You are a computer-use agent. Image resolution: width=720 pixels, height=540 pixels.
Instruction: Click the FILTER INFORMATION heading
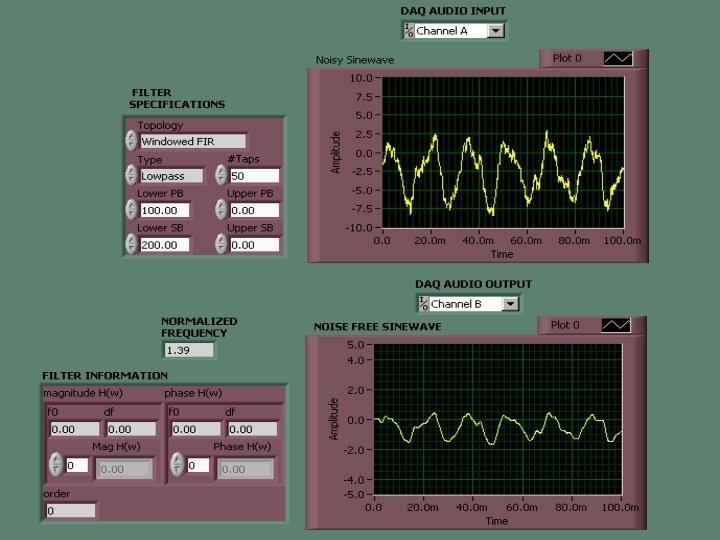click(x=105, y=376)
